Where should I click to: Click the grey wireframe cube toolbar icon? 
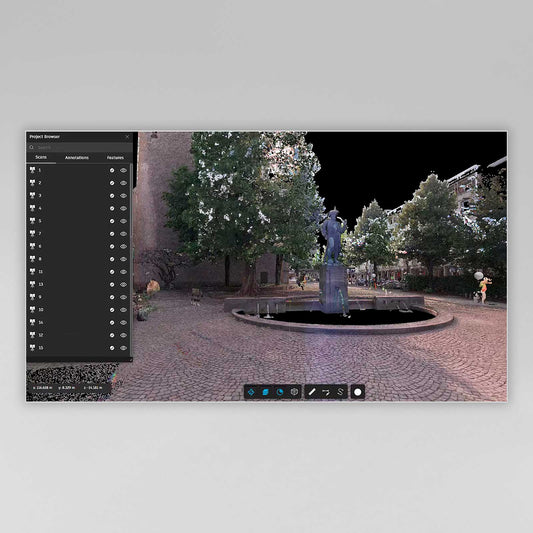pos(294,392)
